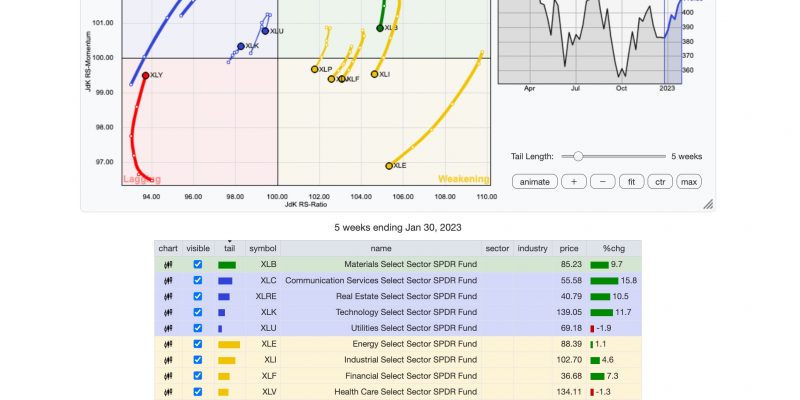Zoom in with the plus button

click(x=574, y=182)
